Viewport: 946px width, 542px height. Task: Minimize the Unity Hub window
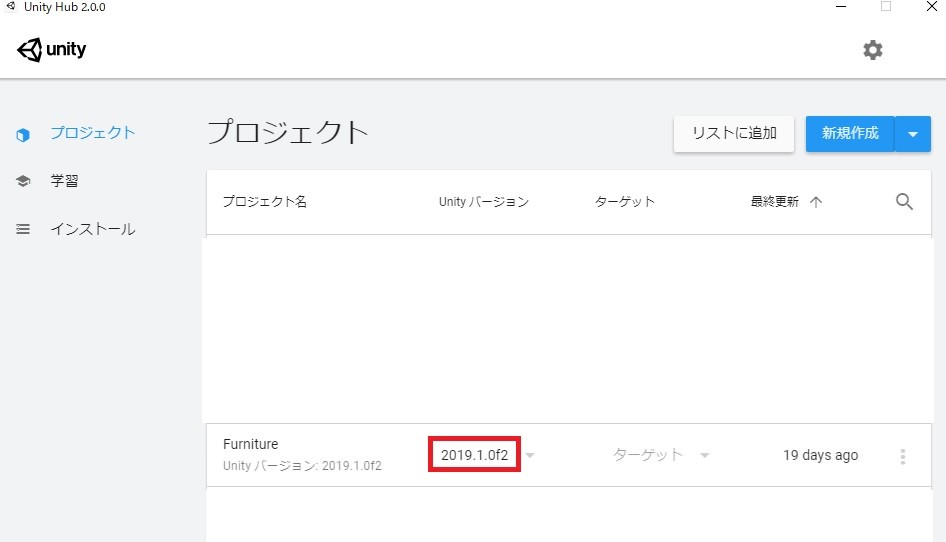coord(841,7)
